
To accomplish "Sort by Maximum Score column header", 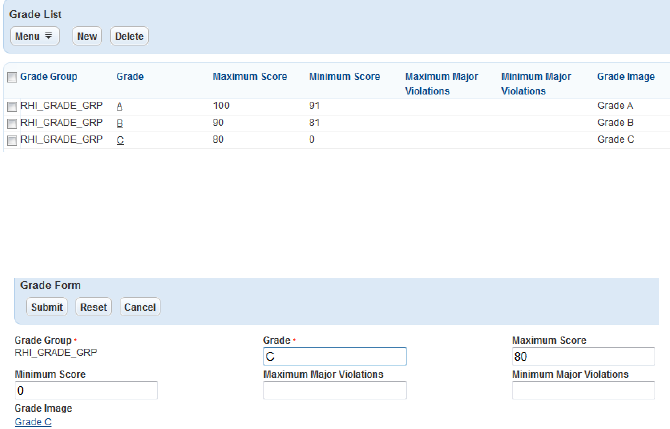I will point(250,76).
